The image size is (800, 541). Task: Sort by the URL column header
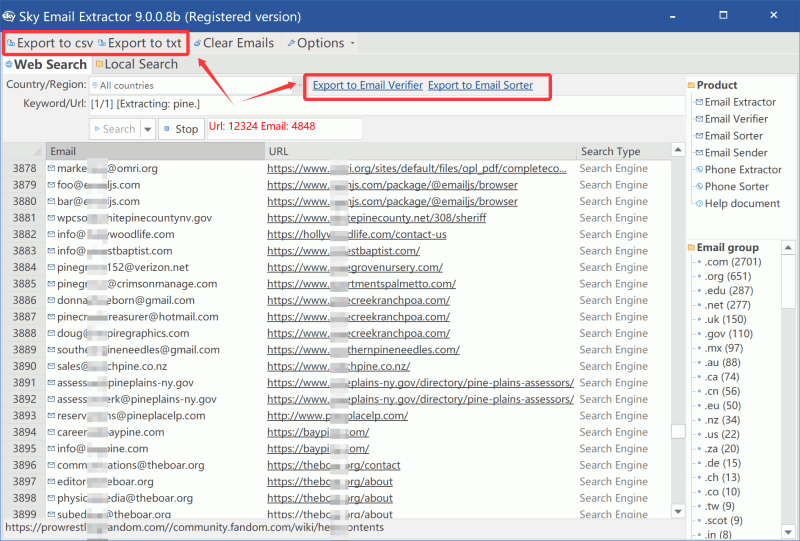pyautogui.click(x=420, y=152)
